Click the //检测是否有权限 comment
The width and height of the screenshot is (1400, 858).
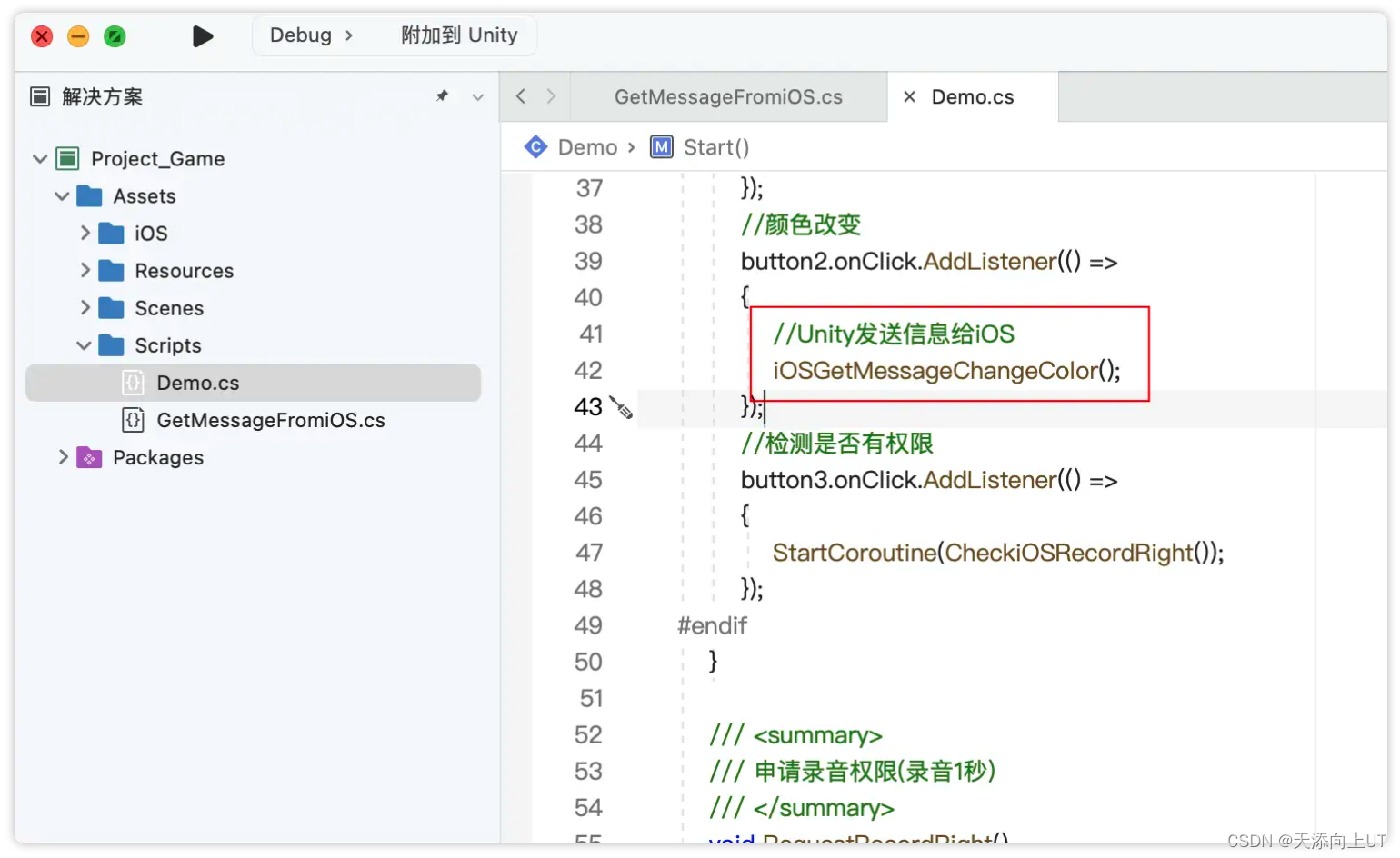click(x=837, y=443)
